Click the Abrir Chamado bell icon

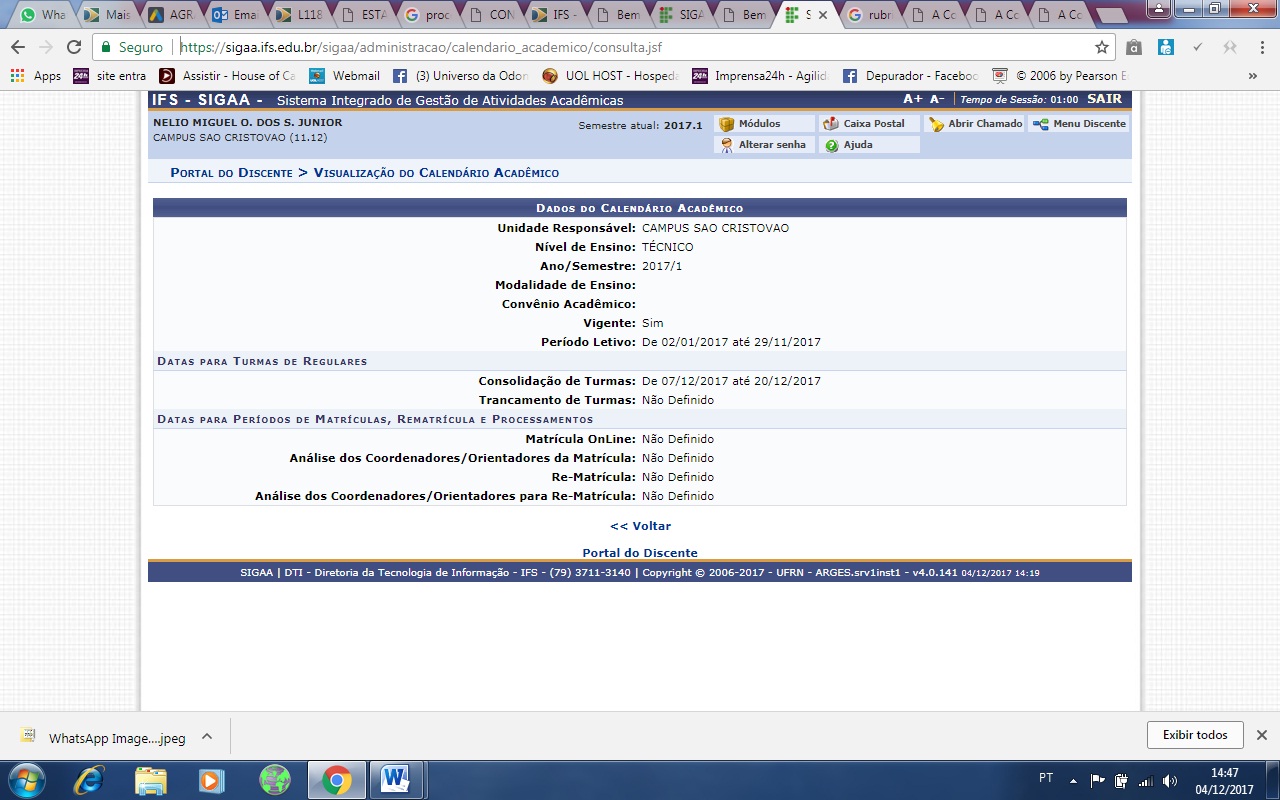pyautogui.click(x=936, y=124)
